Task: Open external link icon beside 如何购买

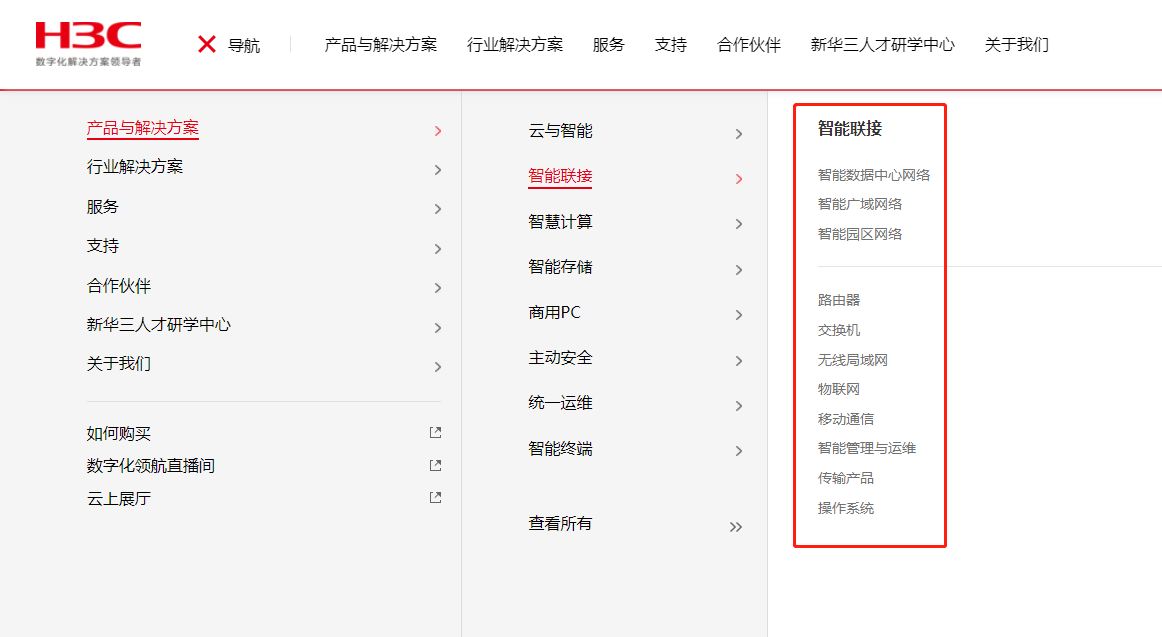Action: tap(436, 433)
